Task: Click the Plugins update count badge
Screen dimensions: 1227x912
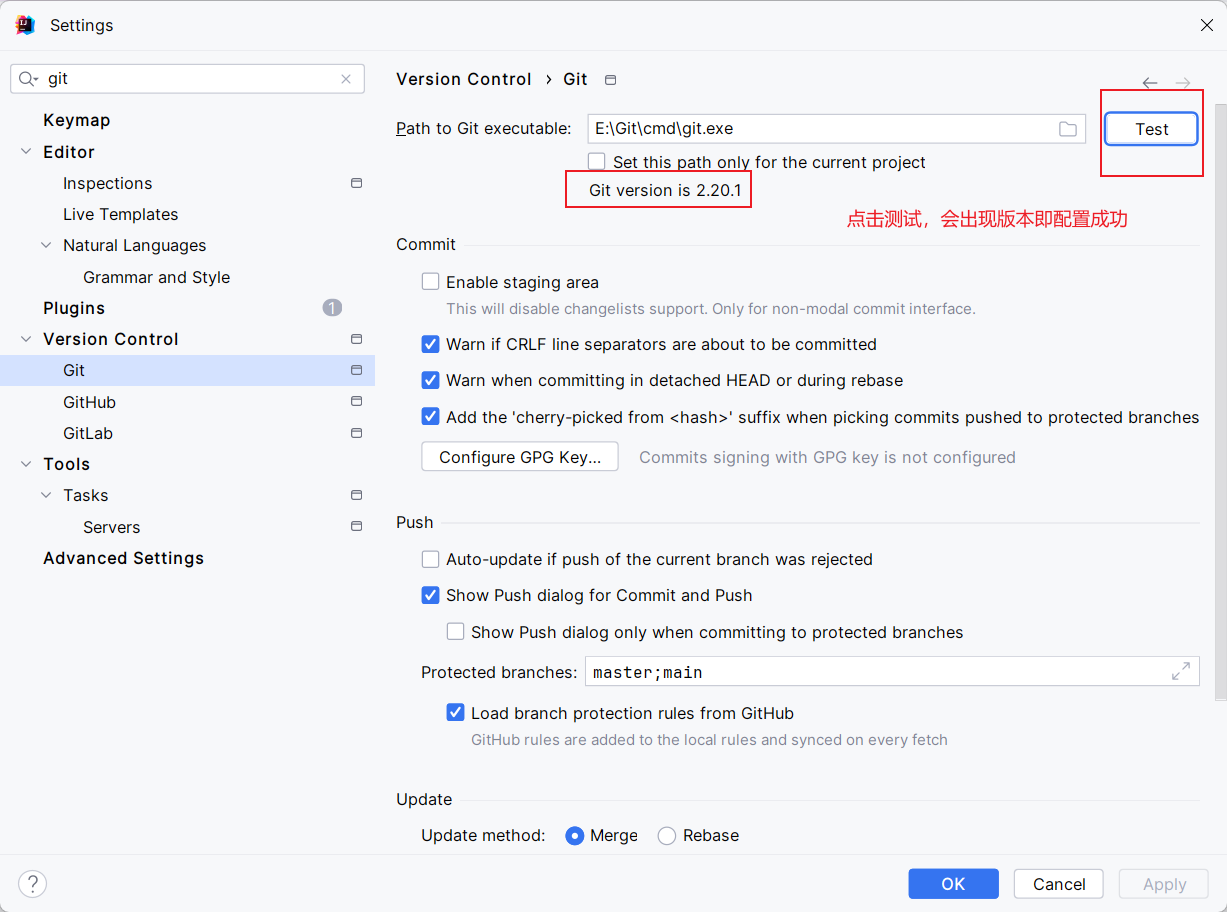Action: click(x=332, y=308)
